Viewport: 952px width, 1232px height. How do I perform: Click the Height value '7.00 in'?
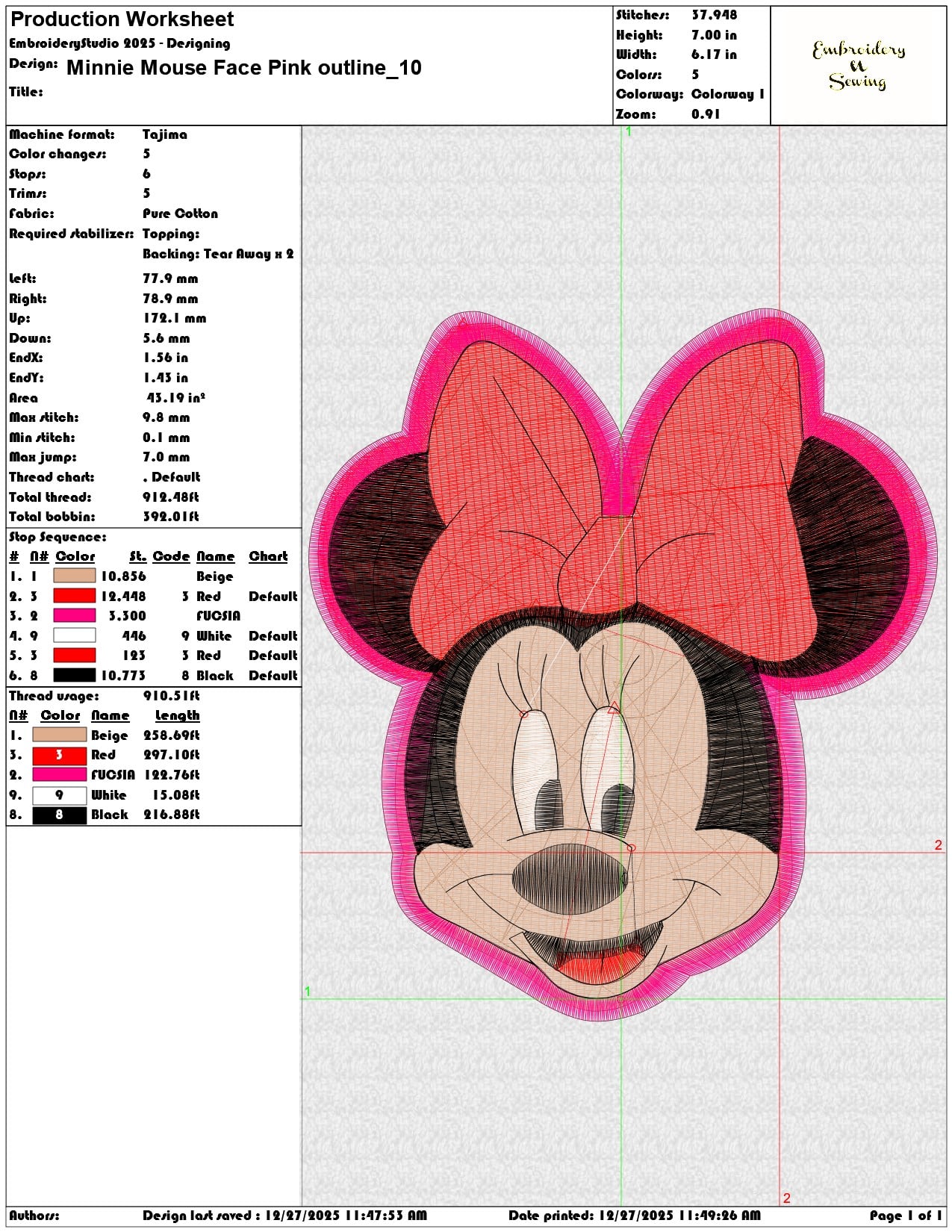pyautogui.click(x=714, y=35)
